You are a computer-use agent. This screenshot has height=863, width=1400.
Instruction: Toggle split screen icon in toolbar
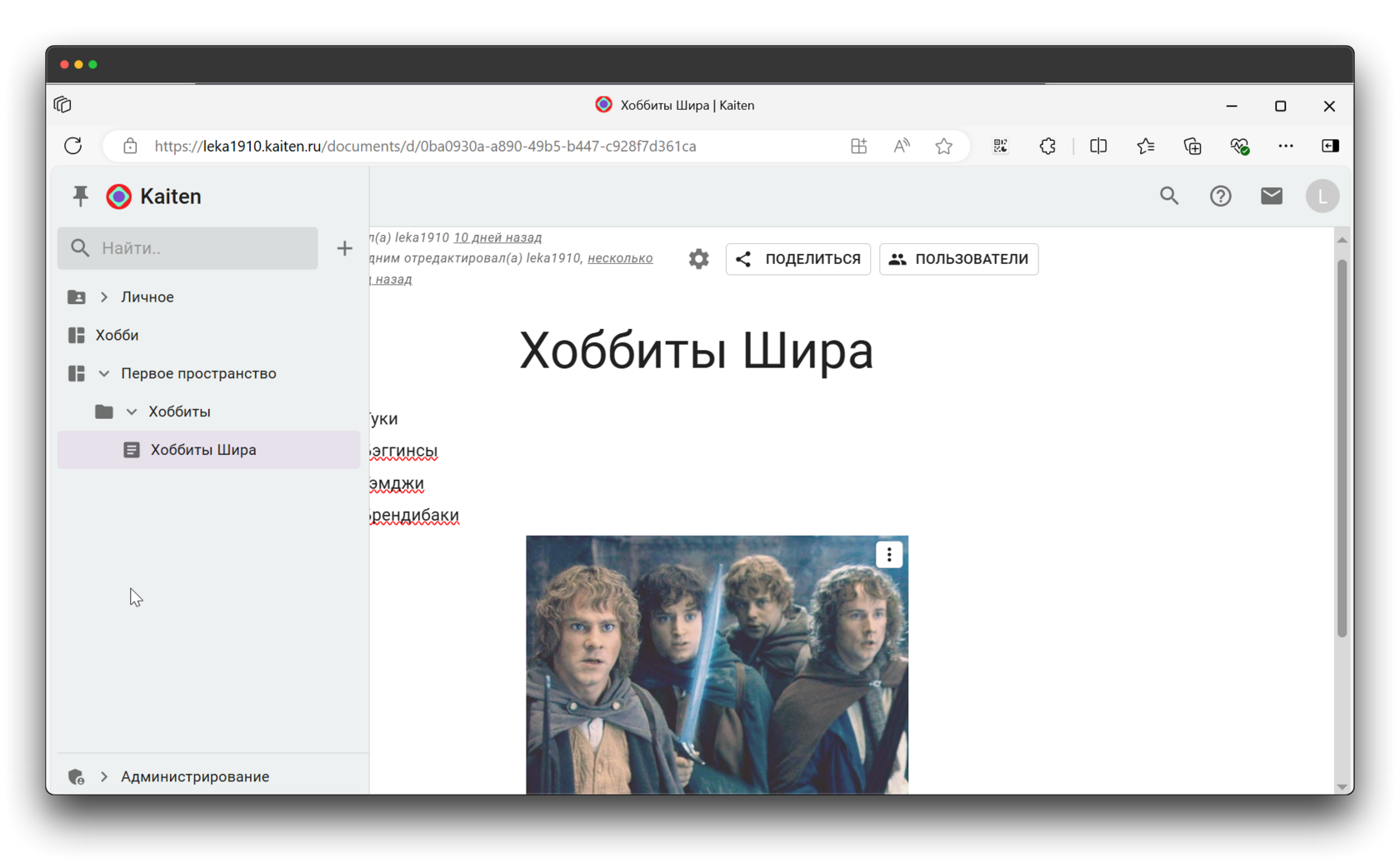coord(1098,146)
